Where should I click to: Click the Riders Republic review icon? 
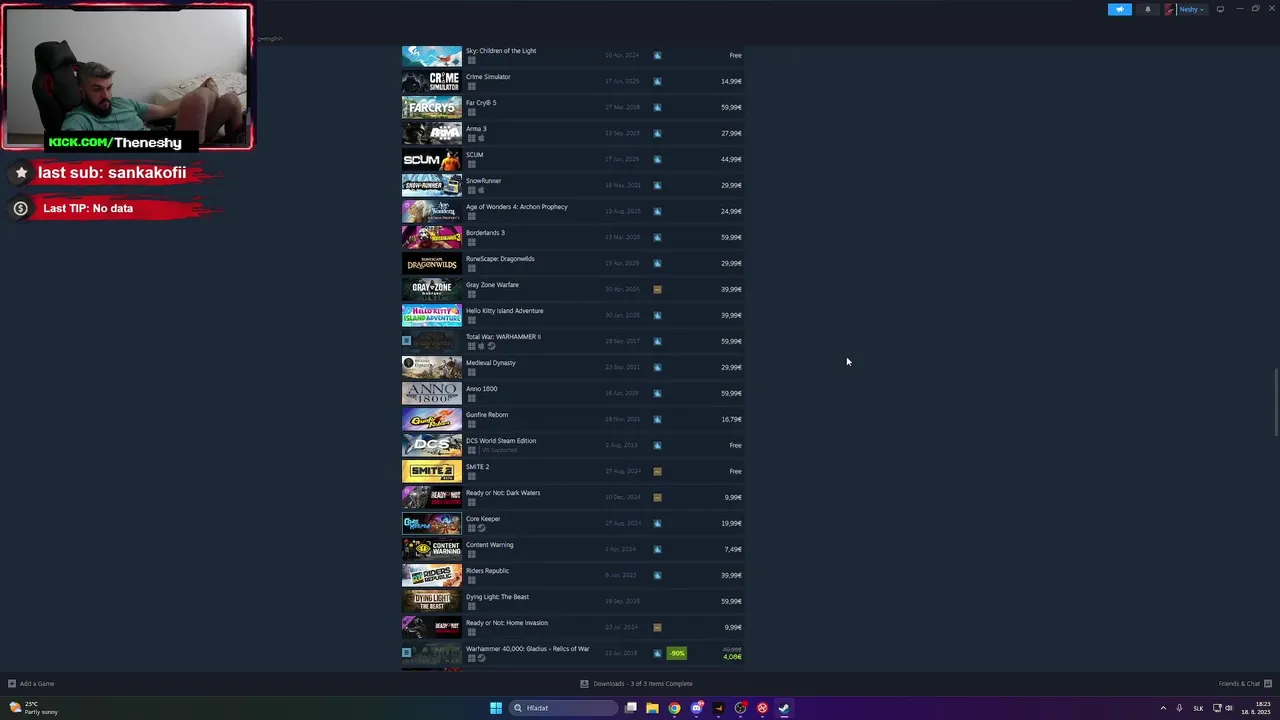point(657,575)
